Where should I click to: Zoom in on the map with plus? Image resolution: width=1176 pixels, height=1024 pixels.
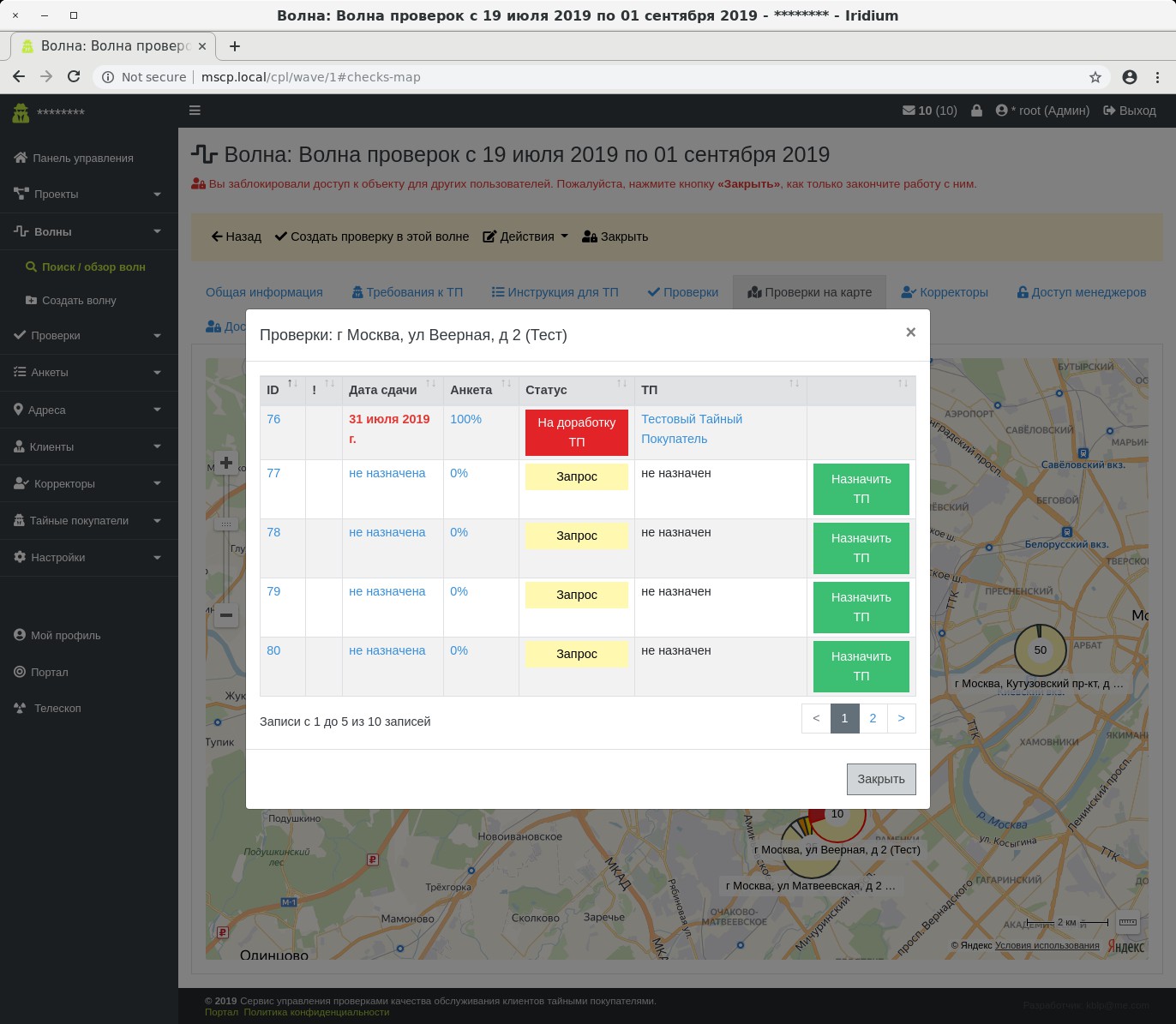(x=226, y=464)
